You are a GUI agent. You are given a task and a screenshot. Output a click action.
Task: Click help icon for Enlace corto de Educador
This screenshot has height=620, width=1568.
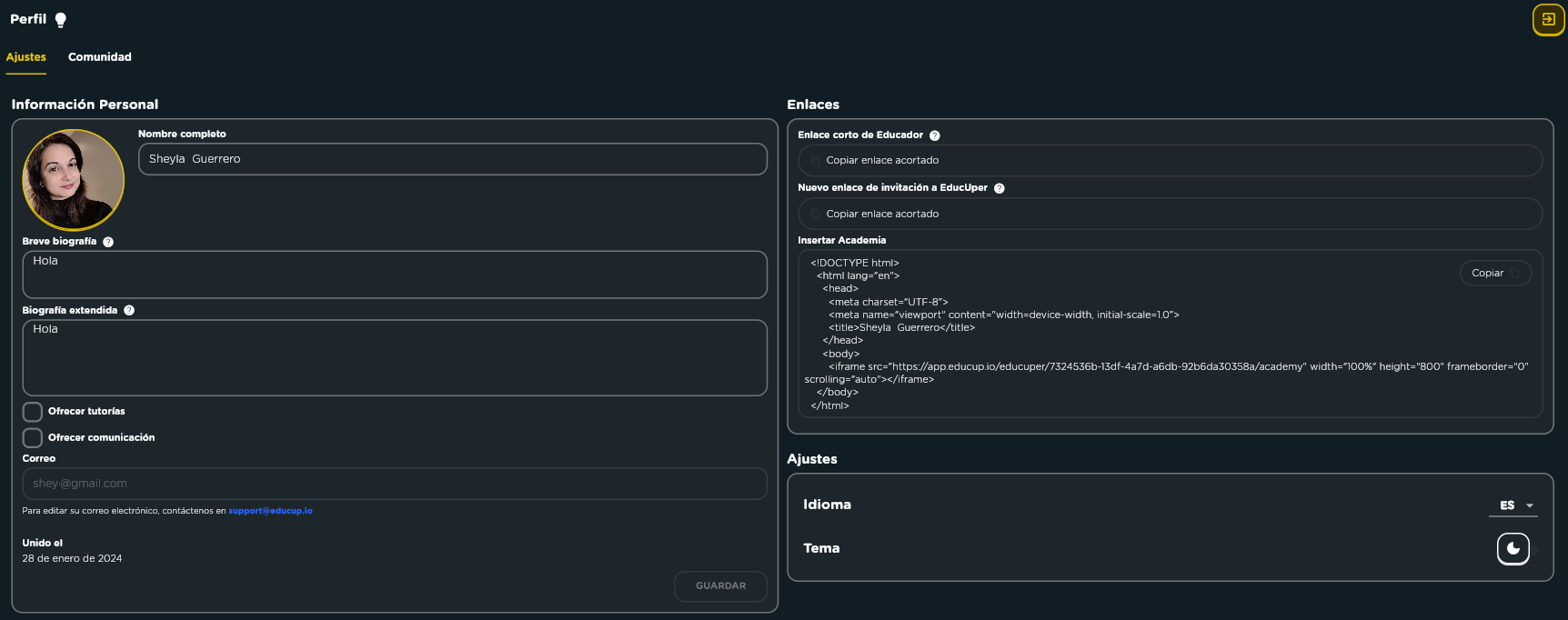pyautogui.click(x=935, y=135)
